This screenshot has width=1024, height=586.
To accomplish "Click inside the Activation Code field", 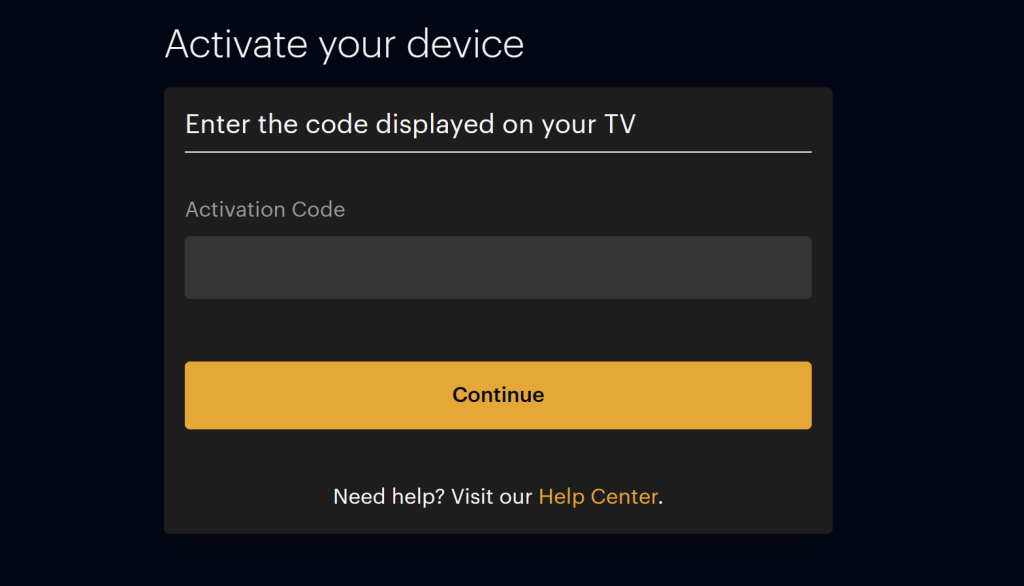I will coord(497,267).
